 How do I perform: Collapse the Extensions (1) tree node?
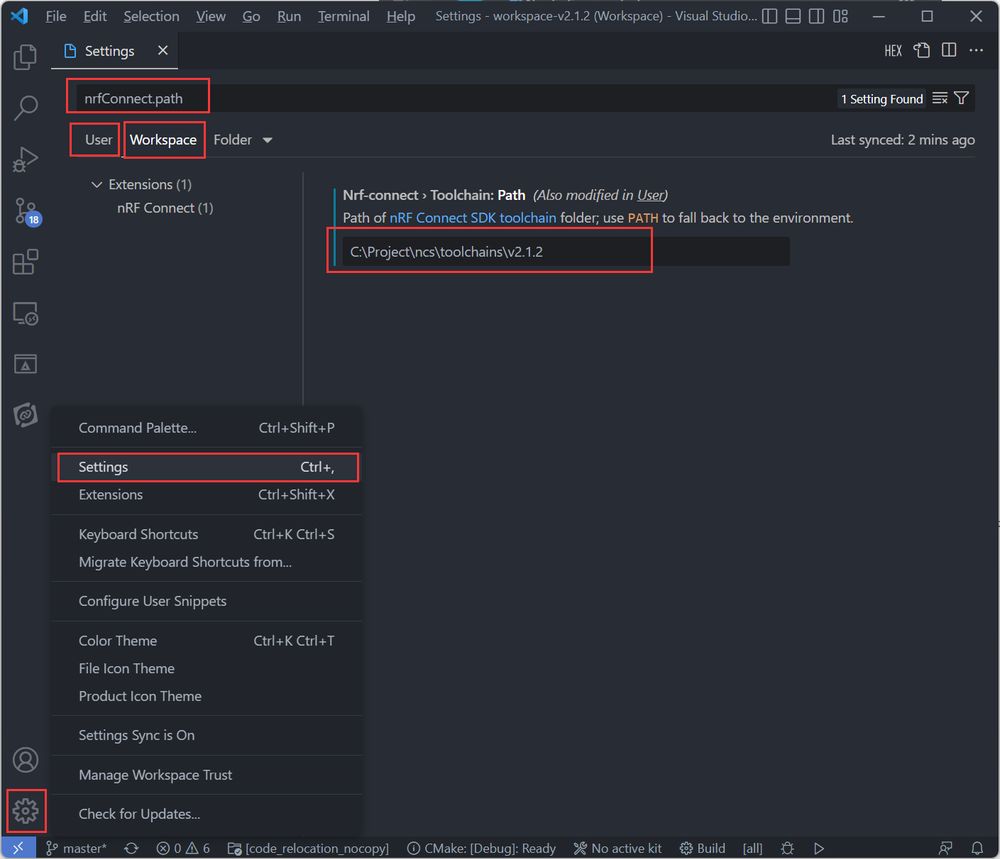97,184
